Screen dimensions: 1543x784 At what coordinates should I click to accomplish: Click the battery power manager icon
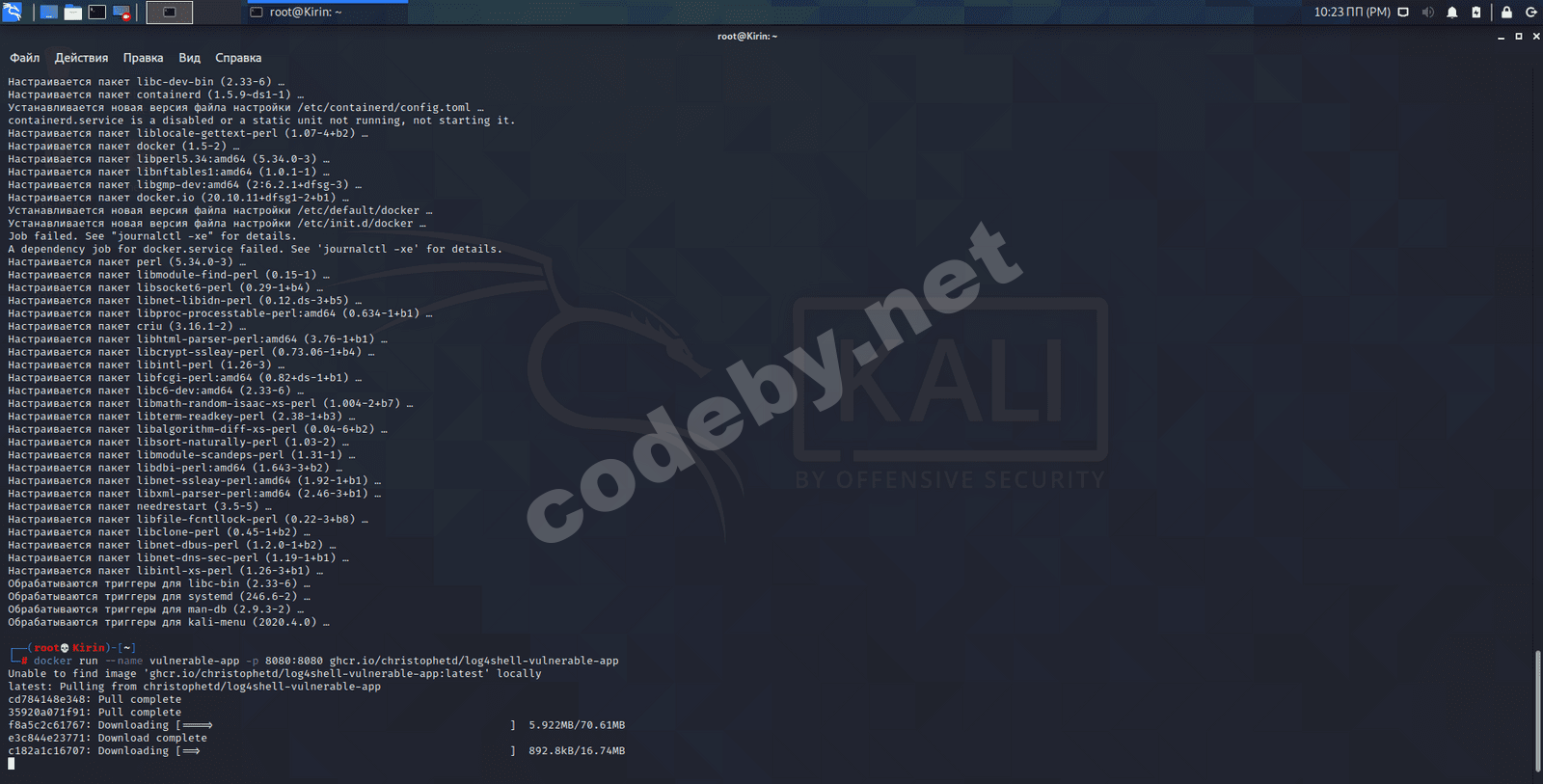click(x=1475, y=13)
